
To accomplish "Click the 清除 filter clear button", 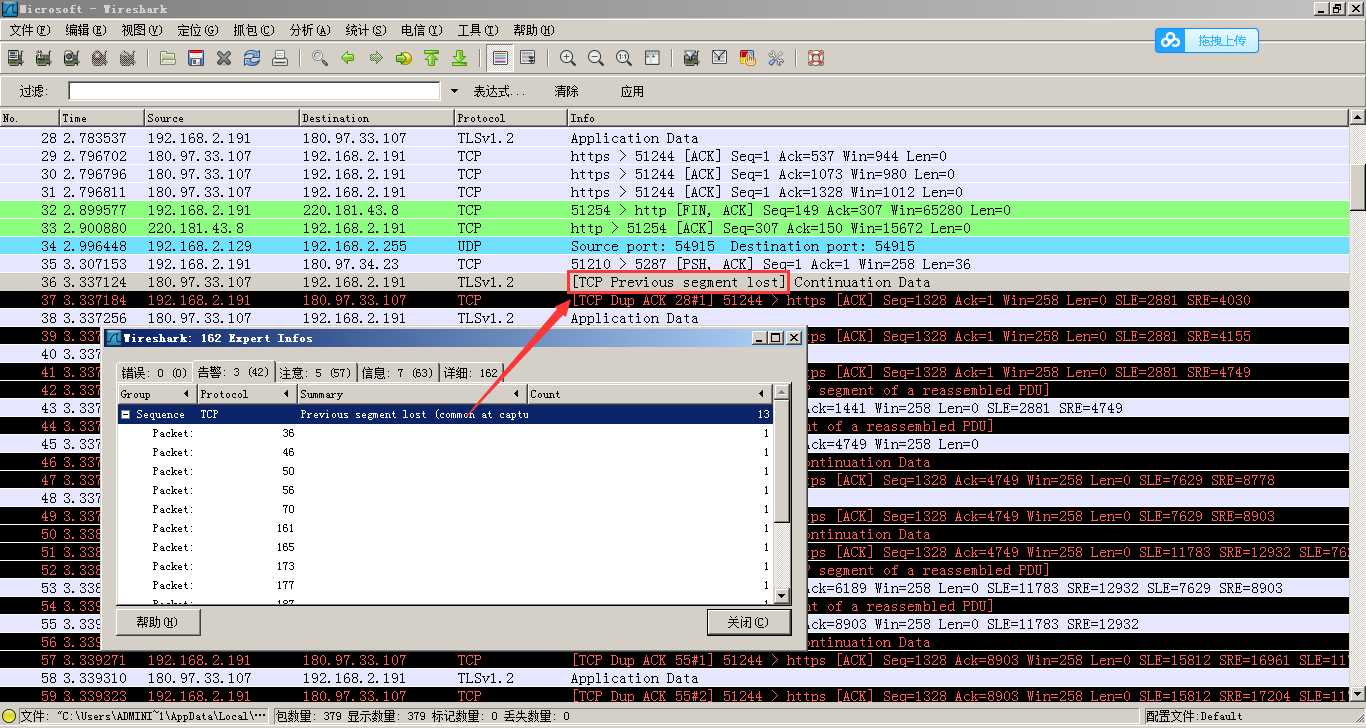I will pos(567,91).
